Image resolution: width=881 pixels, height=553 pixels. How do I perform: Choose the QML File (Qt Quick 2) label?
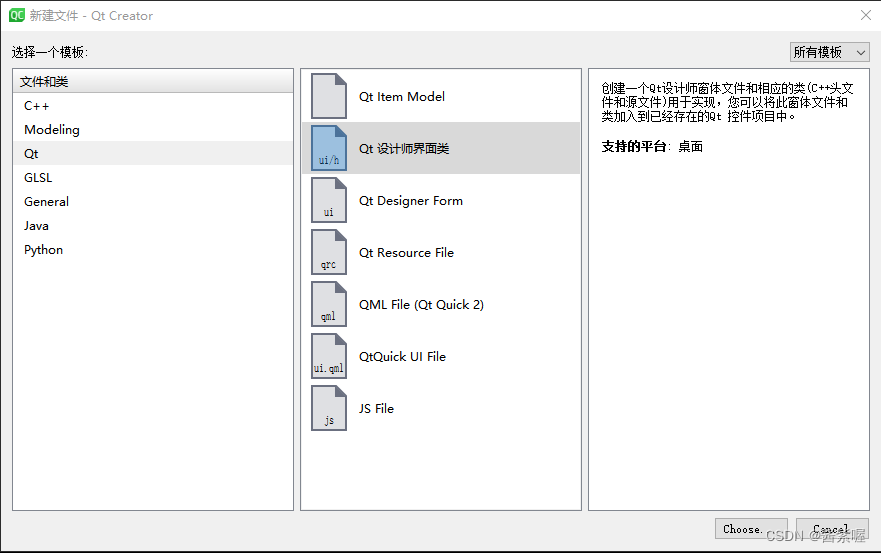tap(421, 305)
